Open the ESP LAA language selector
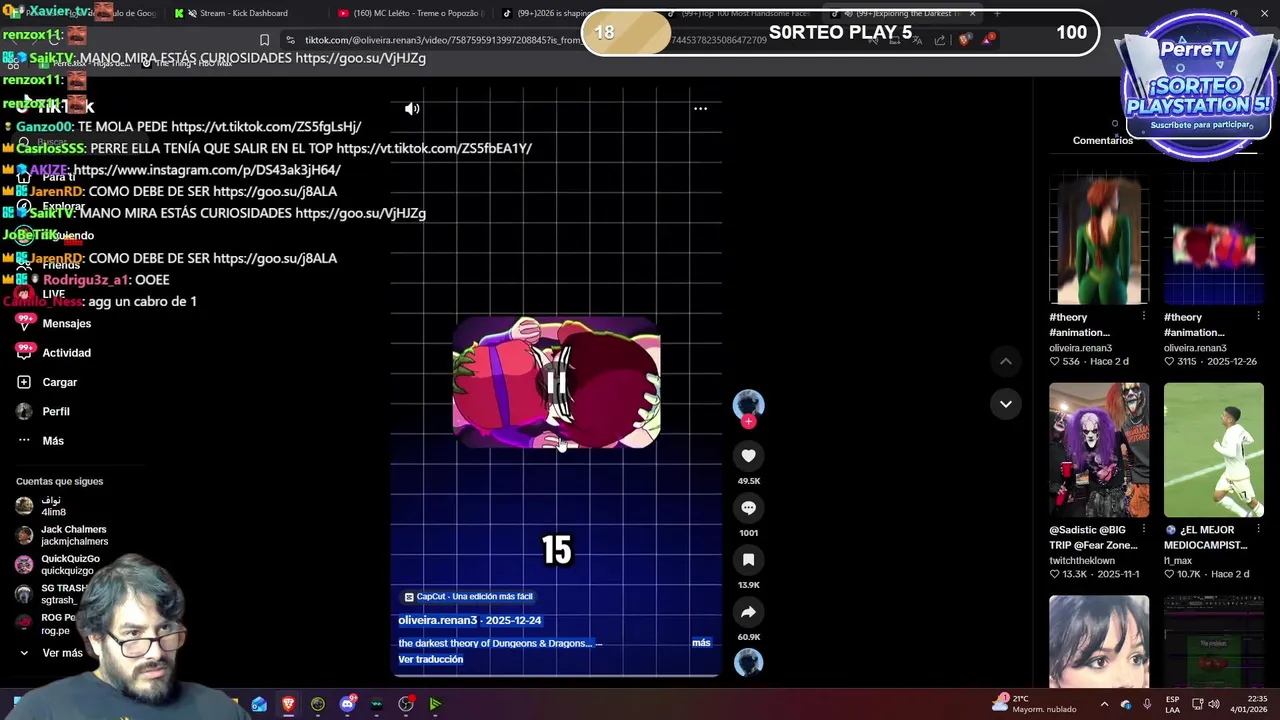 click(x=1173, y=704)
